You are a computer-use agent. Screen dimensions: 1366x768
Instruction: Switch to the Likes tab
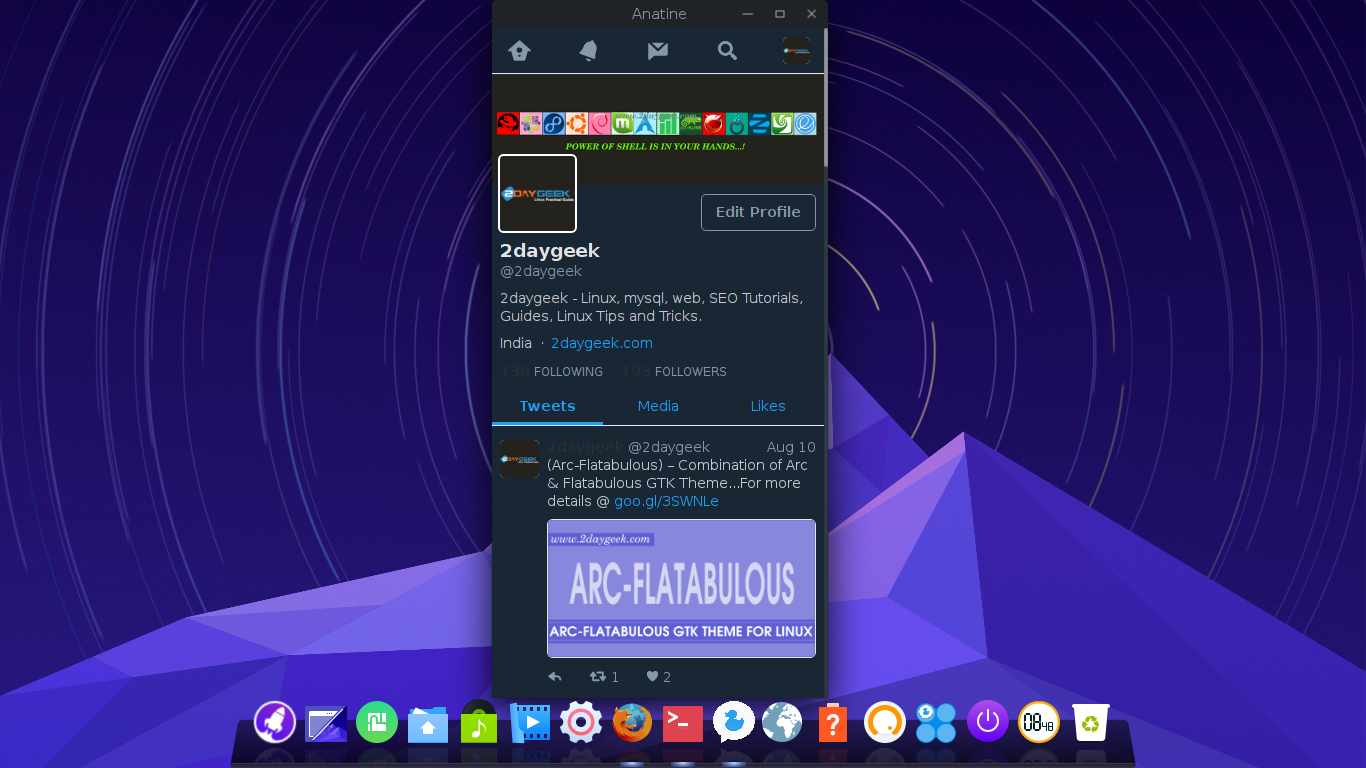[768, 406]
